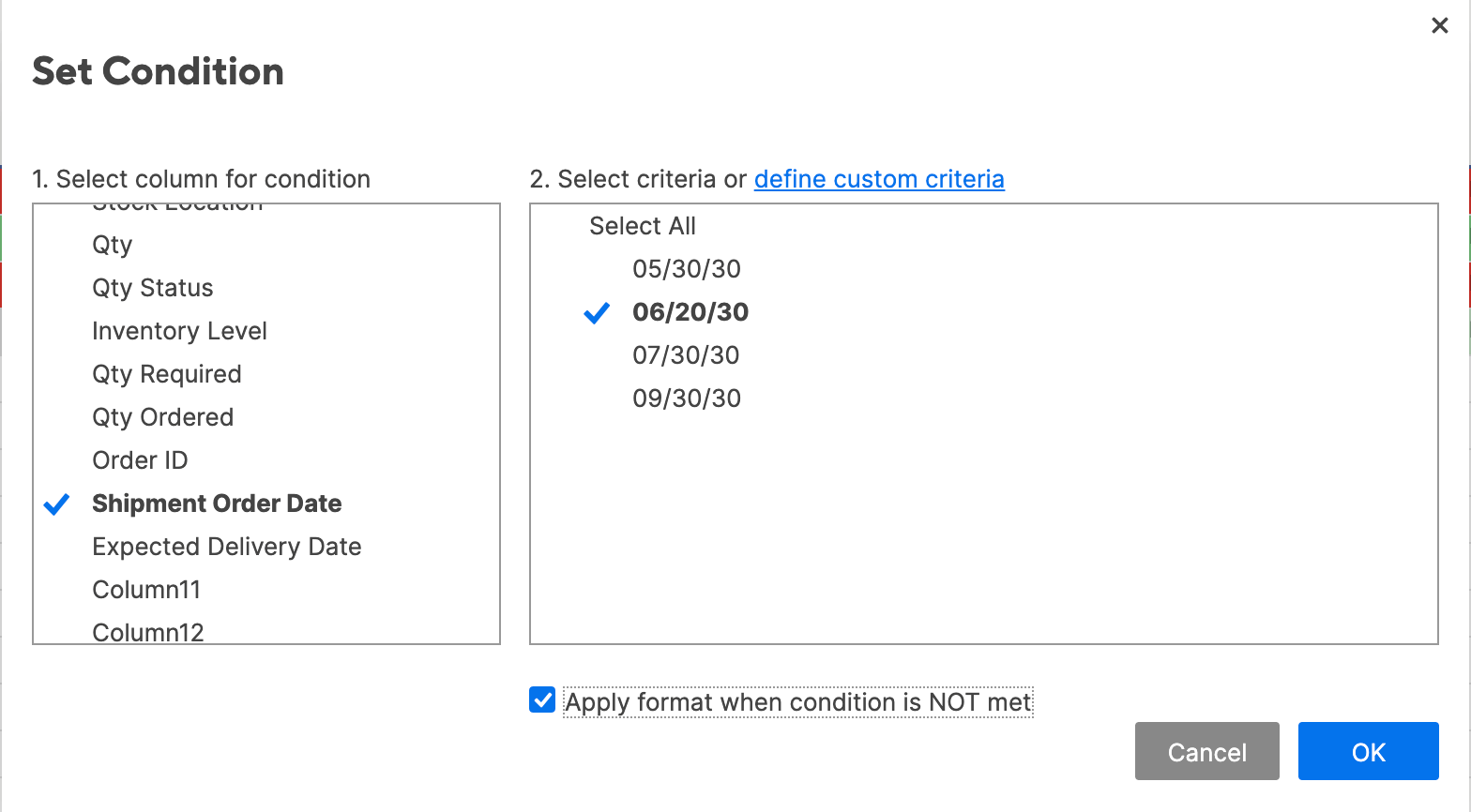
Task: Choose Qty column for condition
Action: coord(113,245)
